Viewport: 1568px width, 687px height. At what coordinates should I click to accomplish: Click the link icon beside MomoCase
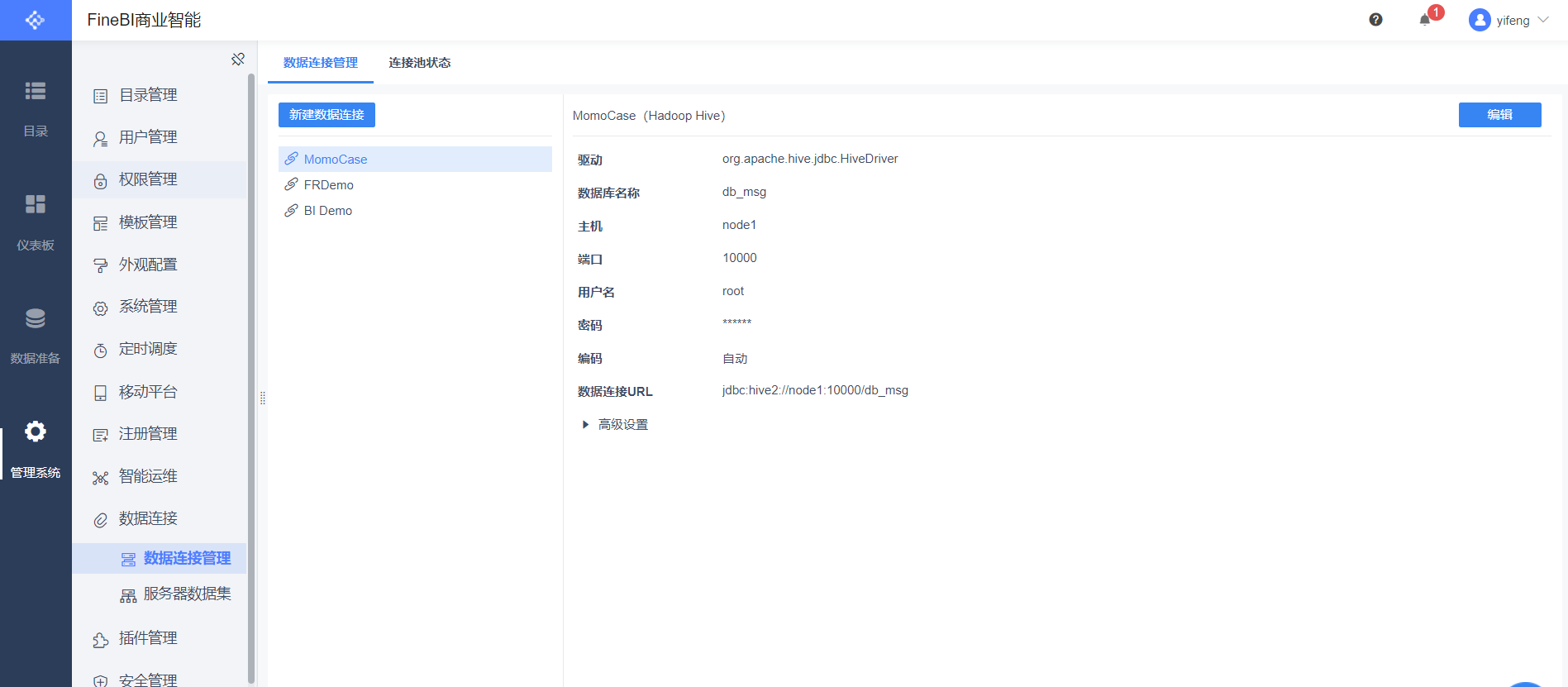(291, 159)
